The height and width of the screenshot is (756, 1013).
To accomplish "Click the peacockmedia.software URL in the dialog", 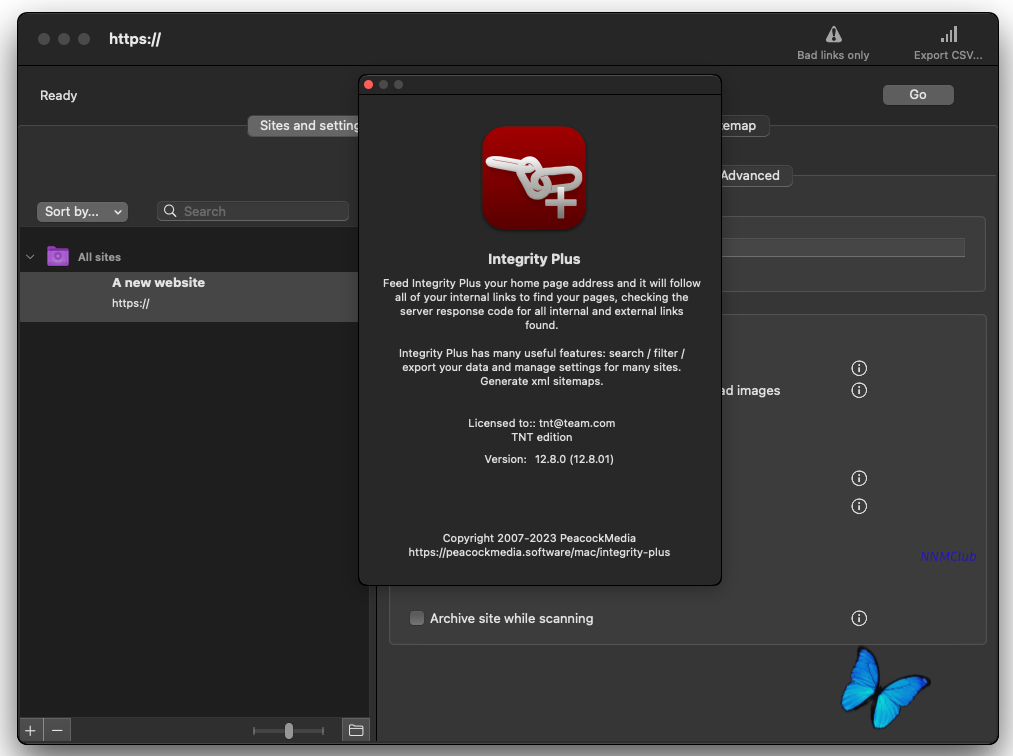I will tap(539, 552).
